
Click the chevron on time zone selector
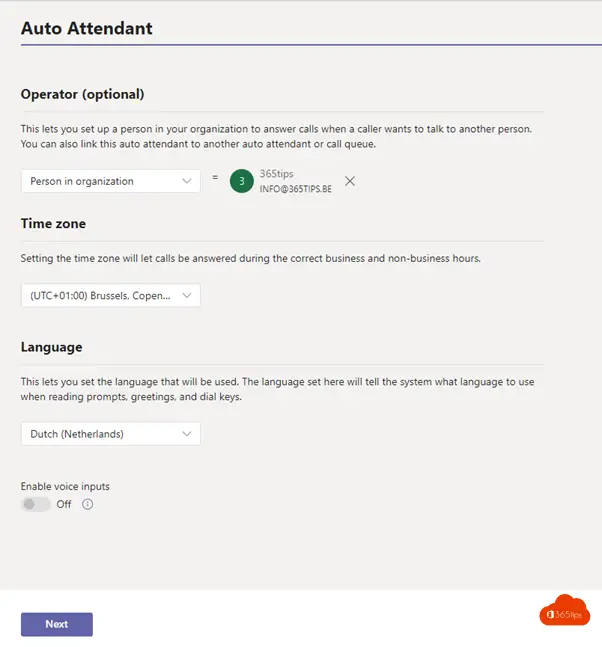[x=187, y=295]
